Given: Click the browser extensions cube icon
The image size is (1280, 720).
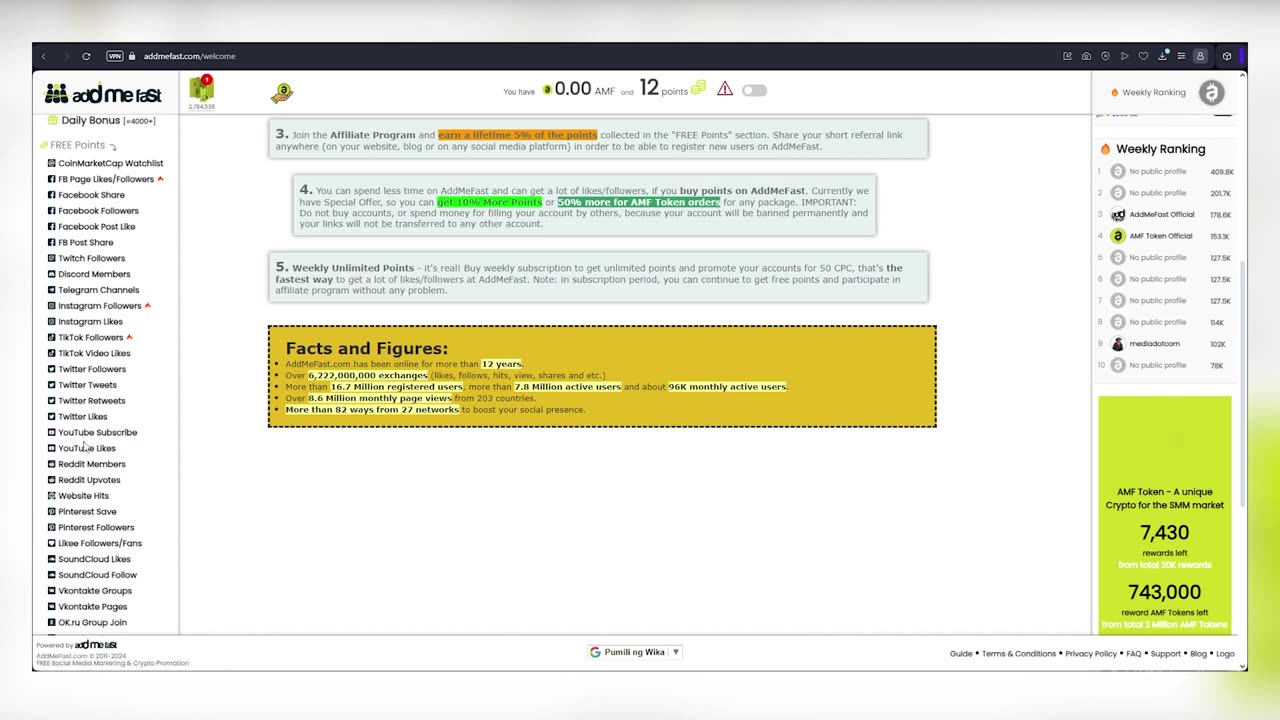Looking at the screenshot, I should 1227,56.
